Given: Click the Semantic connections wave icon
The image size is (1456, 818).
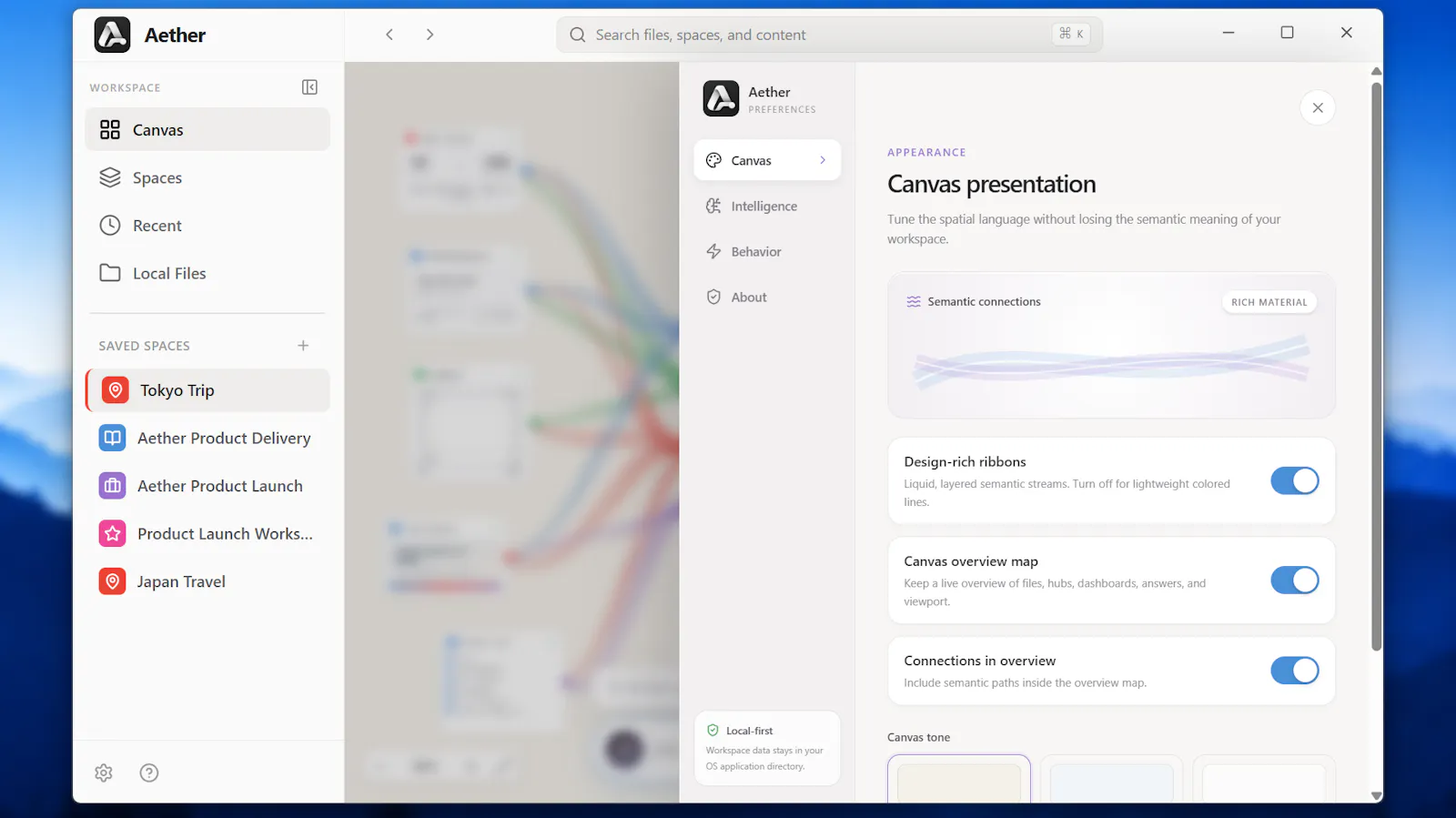Looking at the screenshot, I should pos(914,302).
